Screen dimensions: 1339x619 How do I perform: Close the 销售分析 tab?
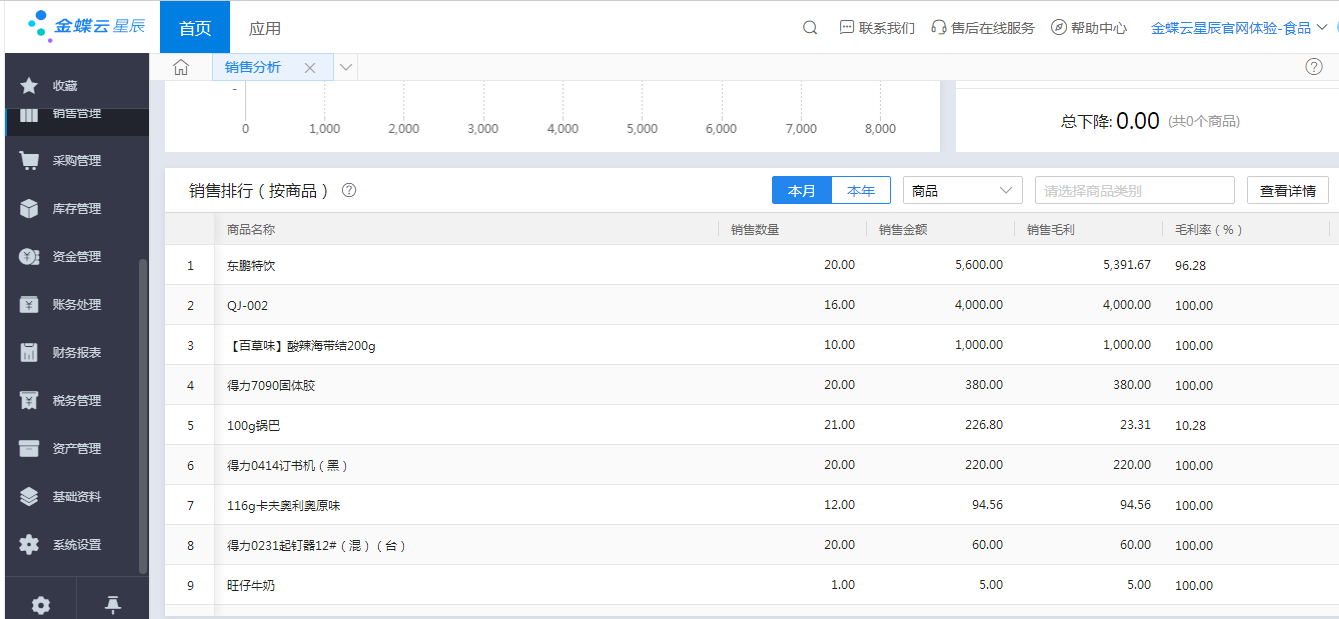[x=310, y=68]
